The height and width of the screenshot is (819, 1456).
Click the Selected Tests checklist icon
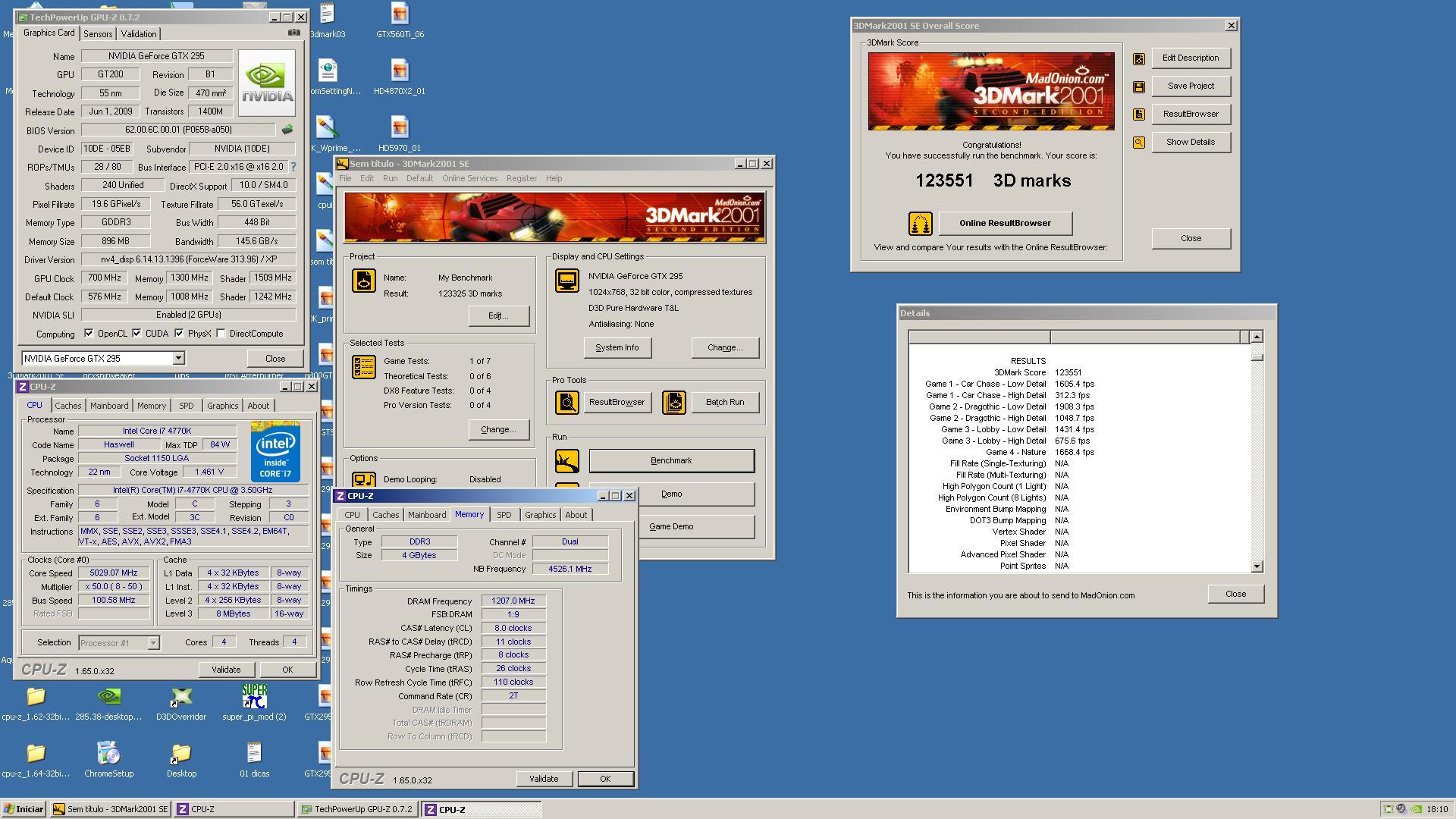point(364,367)
